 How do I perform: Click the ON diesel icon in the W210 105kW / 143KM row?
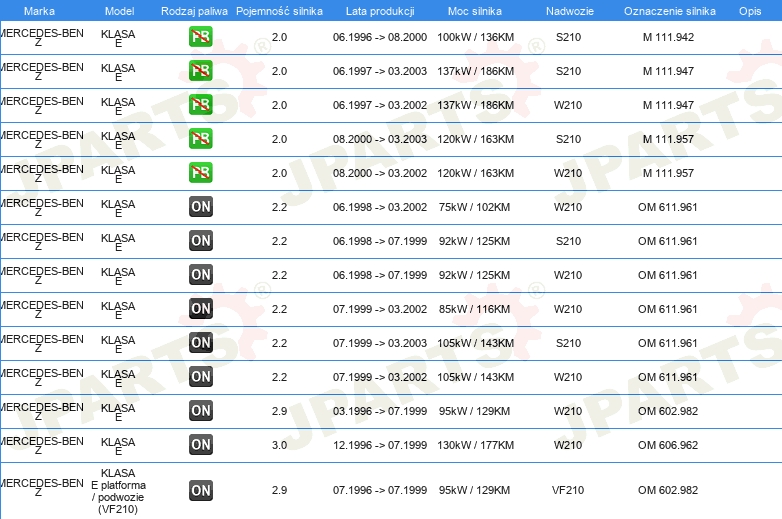pyautogui.click(x=201, y=376)
